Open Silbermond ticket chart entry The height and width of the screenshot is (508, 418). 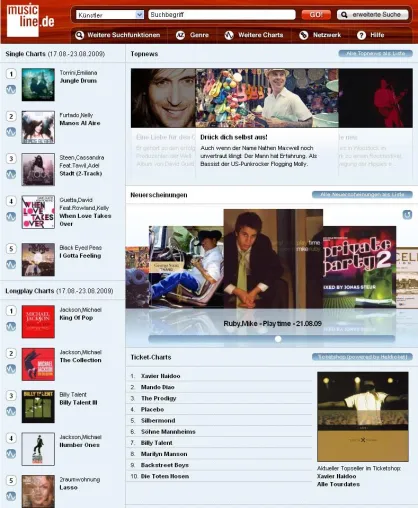[x=158, y=421]
